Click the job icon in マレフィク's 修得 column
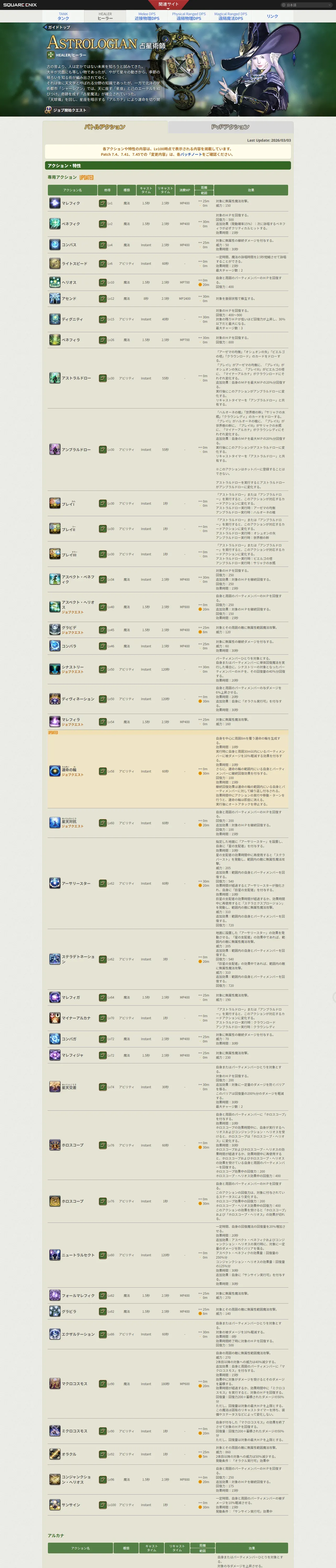Image resolution: width=336 pixels, height=1568 pixels. click(102, 203)
